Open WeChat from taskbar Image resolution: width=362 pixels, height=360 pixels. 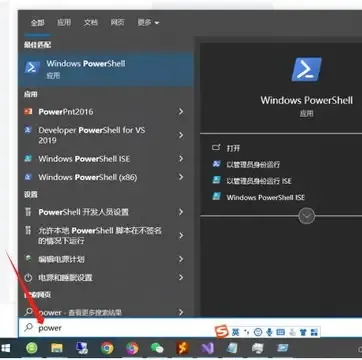click(x=157, y=348)
